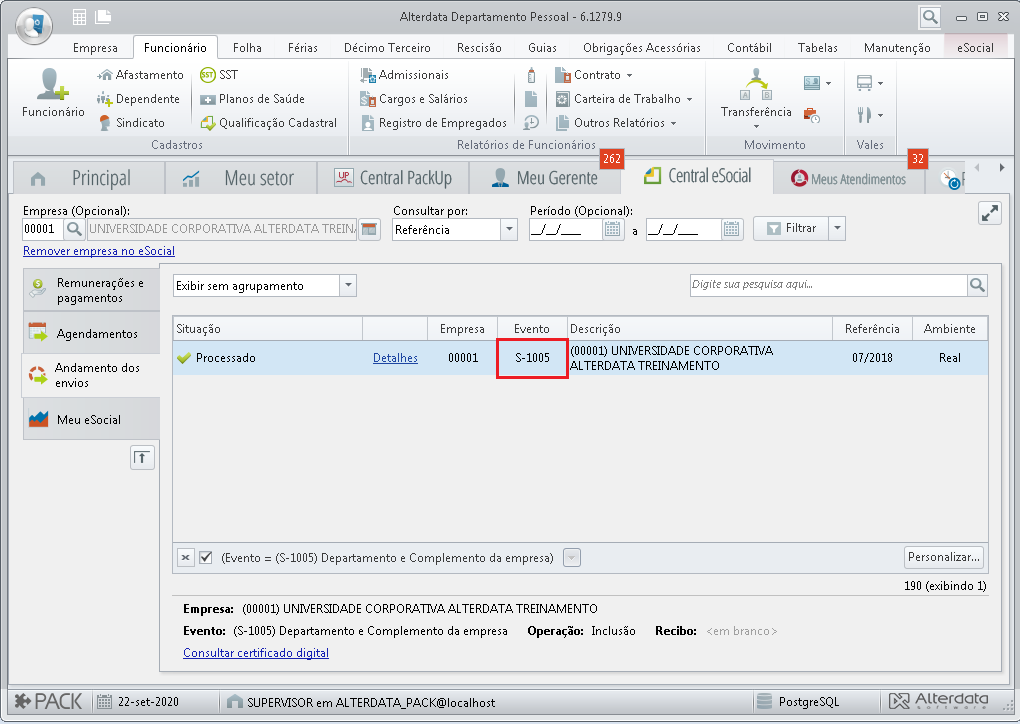Click the search magnifier in title bar
The height and width of the screenshot is (724, 1020).
pyautogui.click(x=930, y=17)
